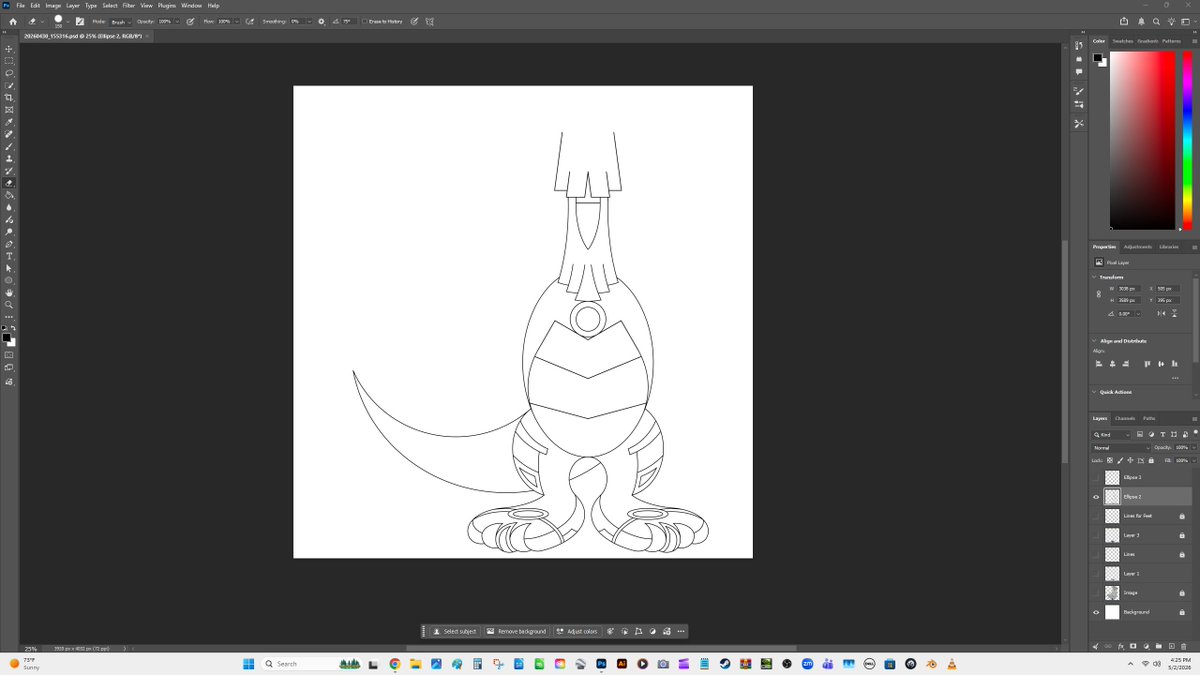Enable Erase to History checkbox
Image resolution: width=1200 pixels, height=675 pixels.
point(364,21)
